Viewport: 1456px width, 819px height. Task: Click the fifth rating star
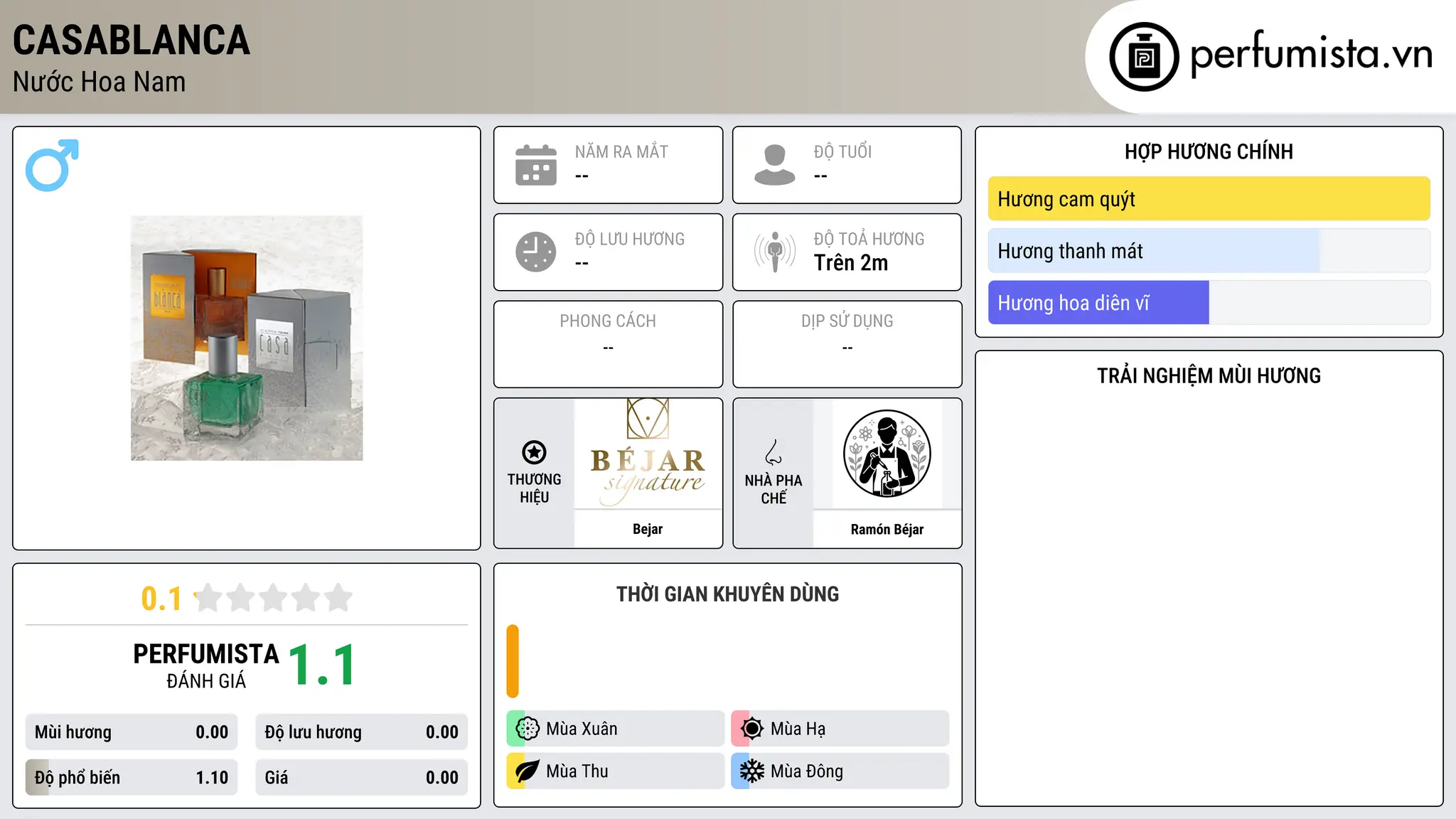tap(338, 598)
